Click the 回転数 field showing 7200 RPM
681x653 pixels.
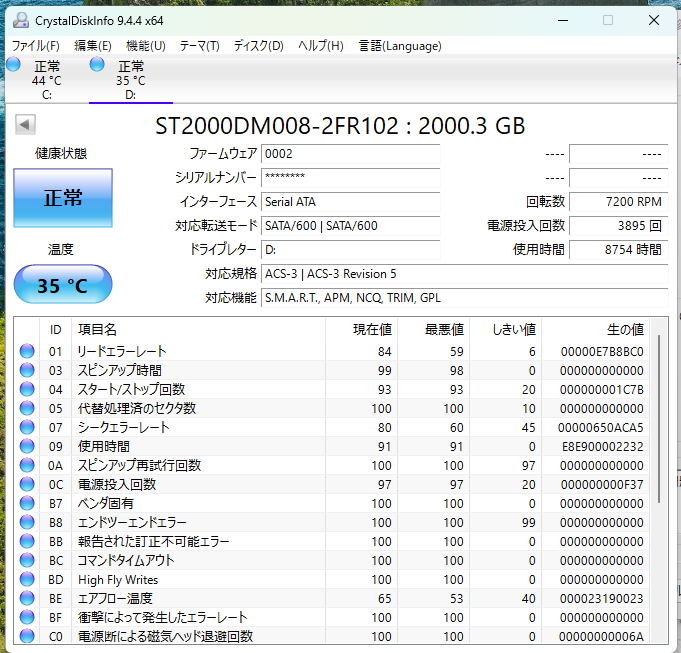[618, 202]
